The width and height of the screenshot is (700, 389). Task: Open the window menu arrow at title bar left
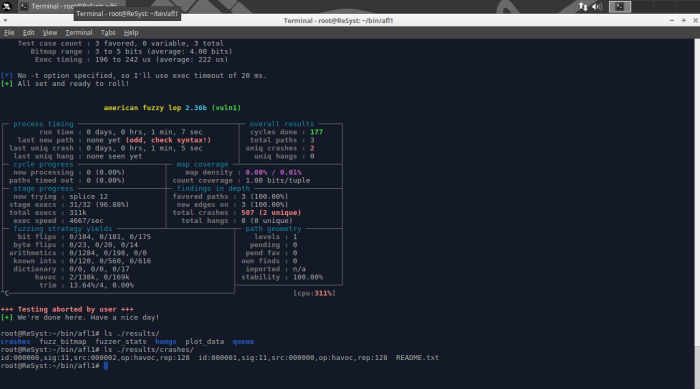(x=5, y=21)
